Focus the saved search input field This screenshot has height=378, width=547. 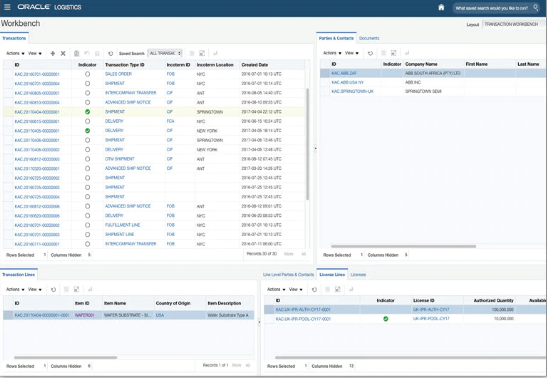492,8
